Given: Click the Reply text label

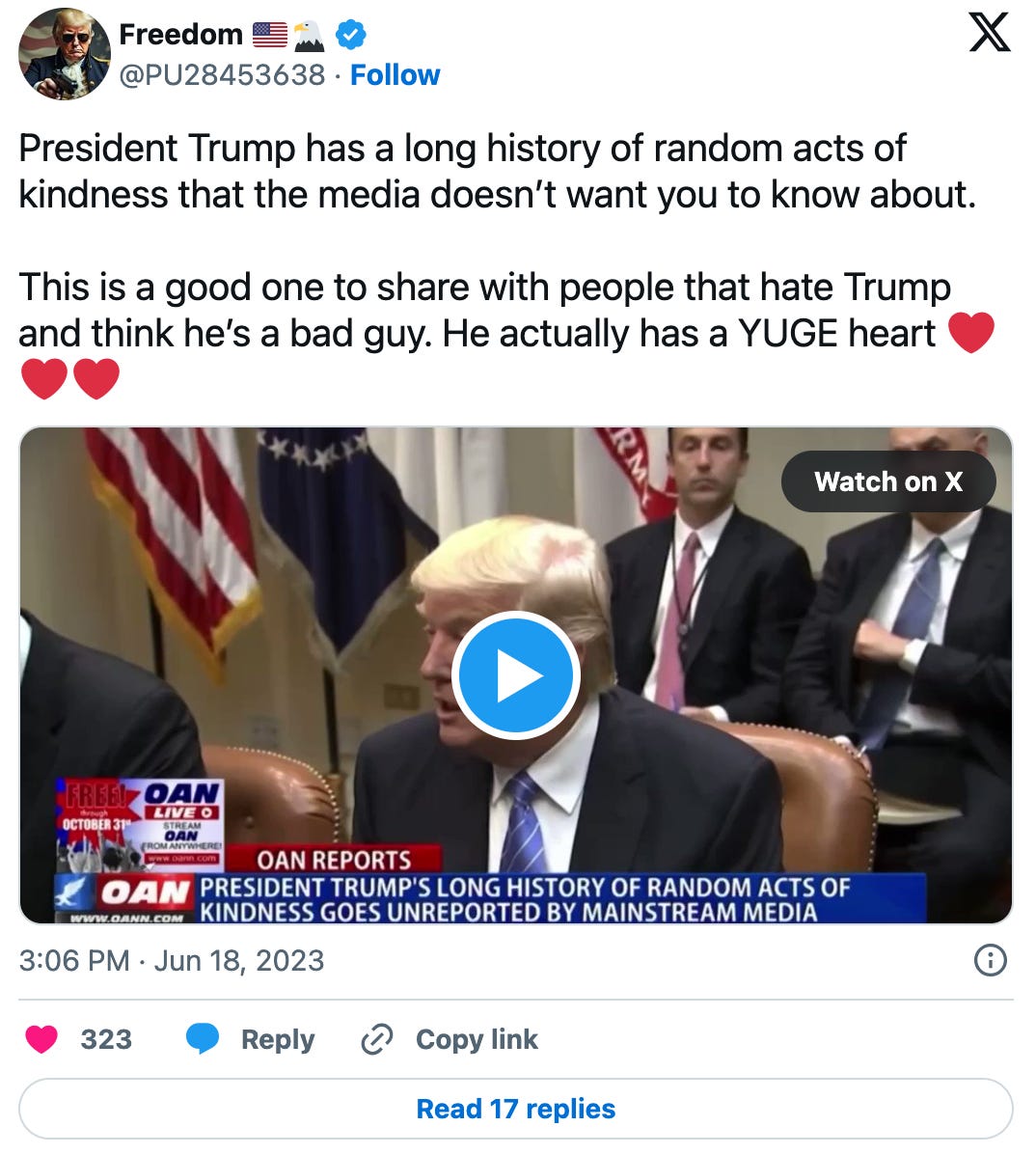Looking at the screenshot, I should (278, 1039).
